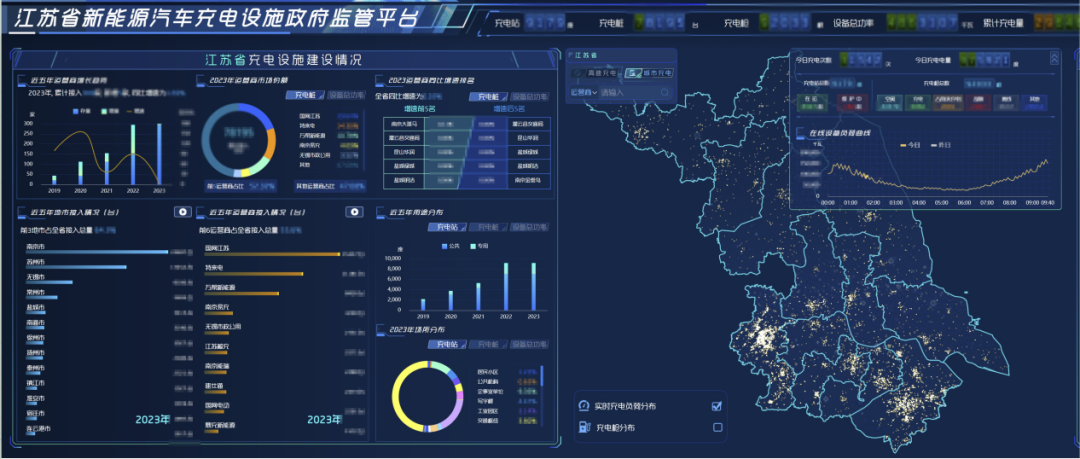
Task: Click the 其他 gun status tile
Action: [1034, 102]
